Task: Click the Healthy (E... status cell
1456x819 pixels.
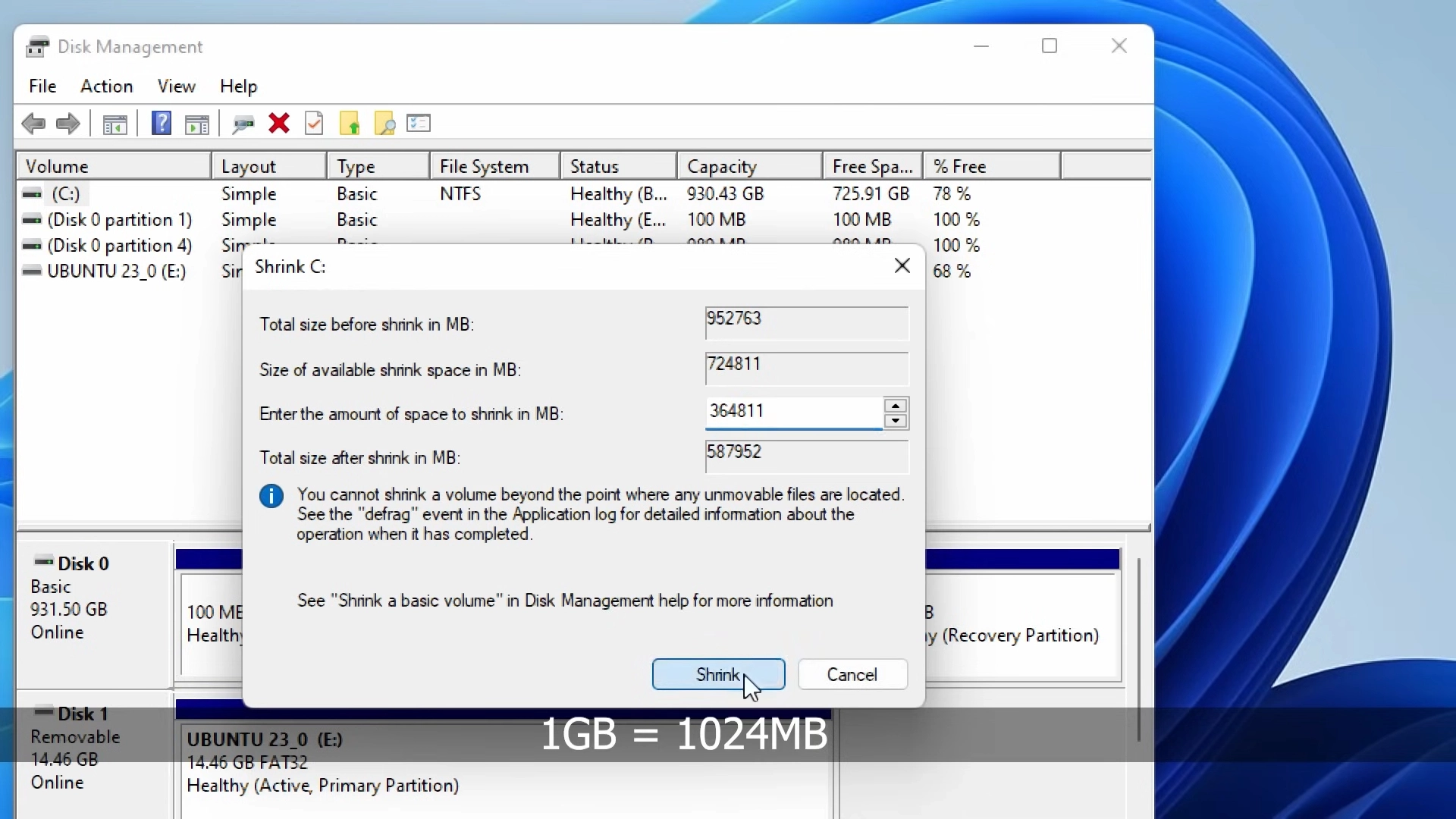Action: (619, 220)
